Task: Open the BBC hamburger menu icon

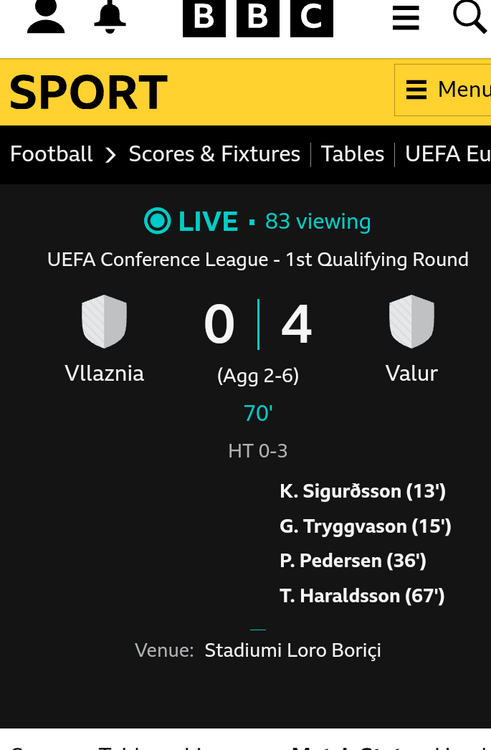Action: [x=406, y=19]
